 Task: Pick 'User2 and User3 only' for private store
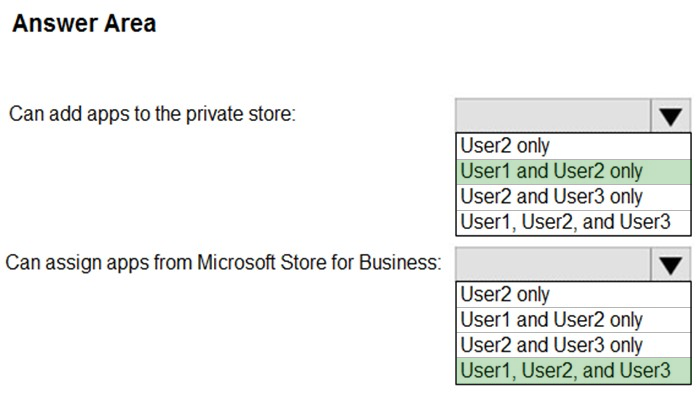tap(573, 197)
